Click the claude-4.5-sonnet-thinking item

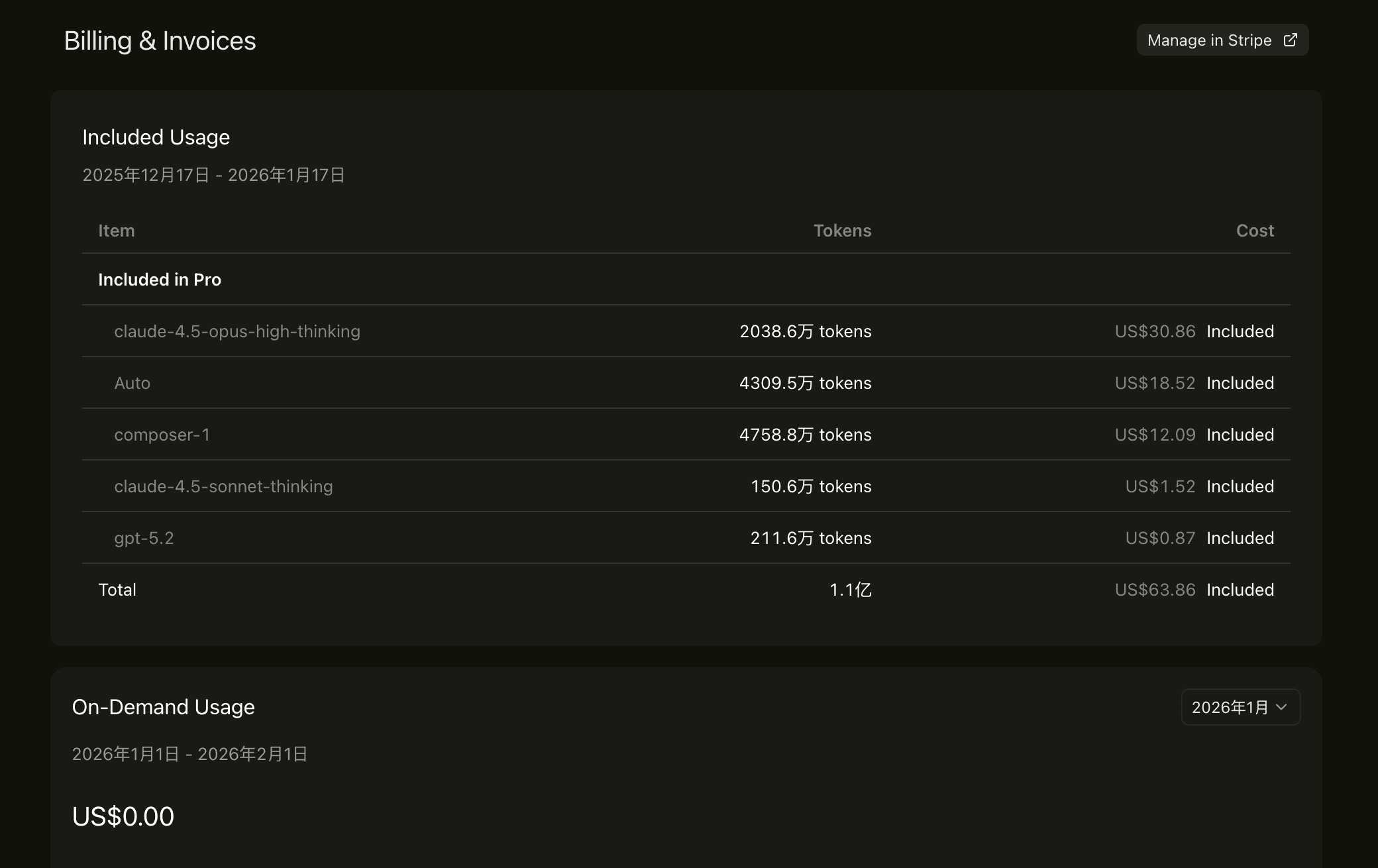pyautogui.click(x=223, y=486)
